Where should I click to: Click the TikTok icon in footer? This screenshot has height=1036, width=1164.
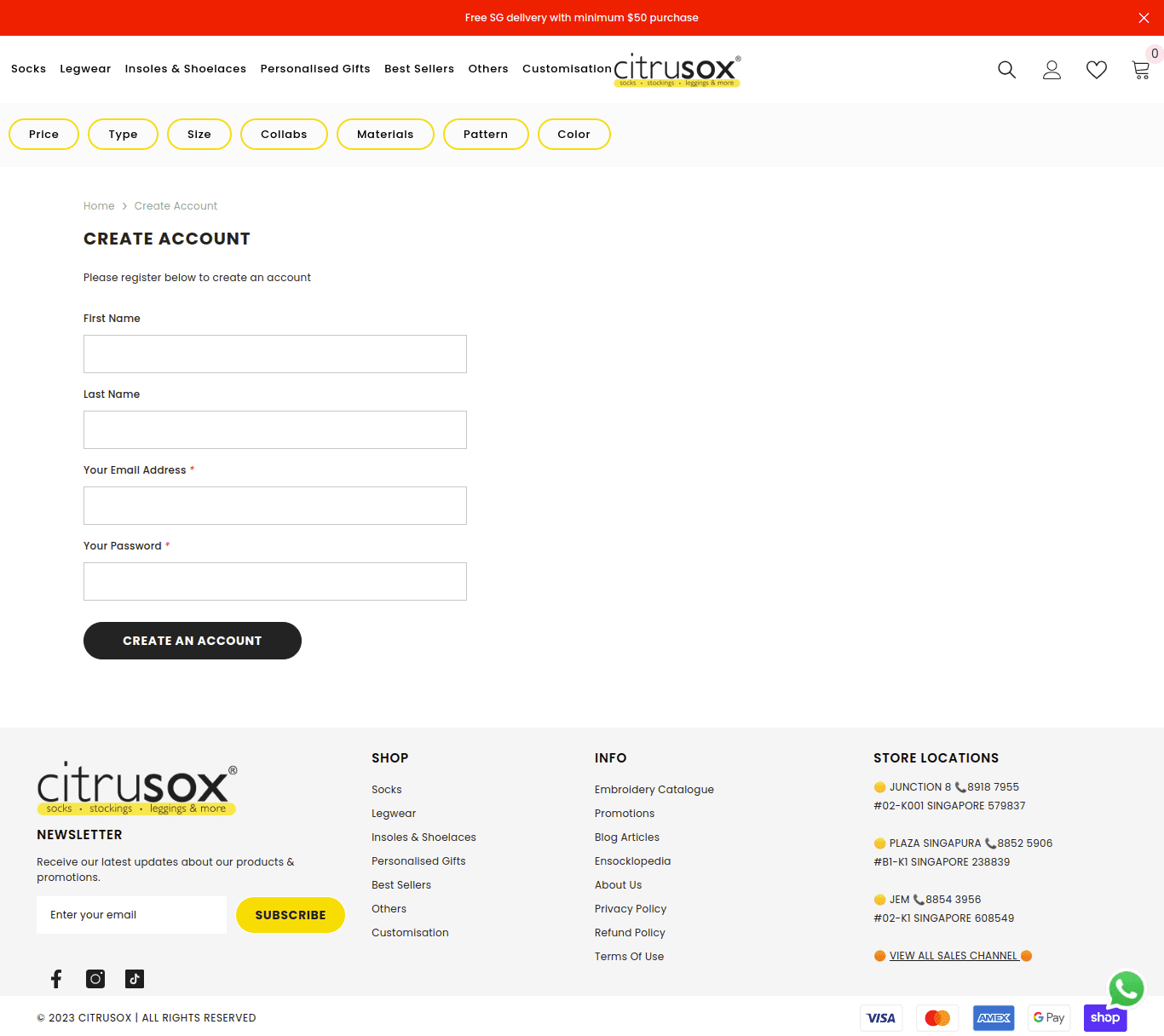tap(135, 979)
